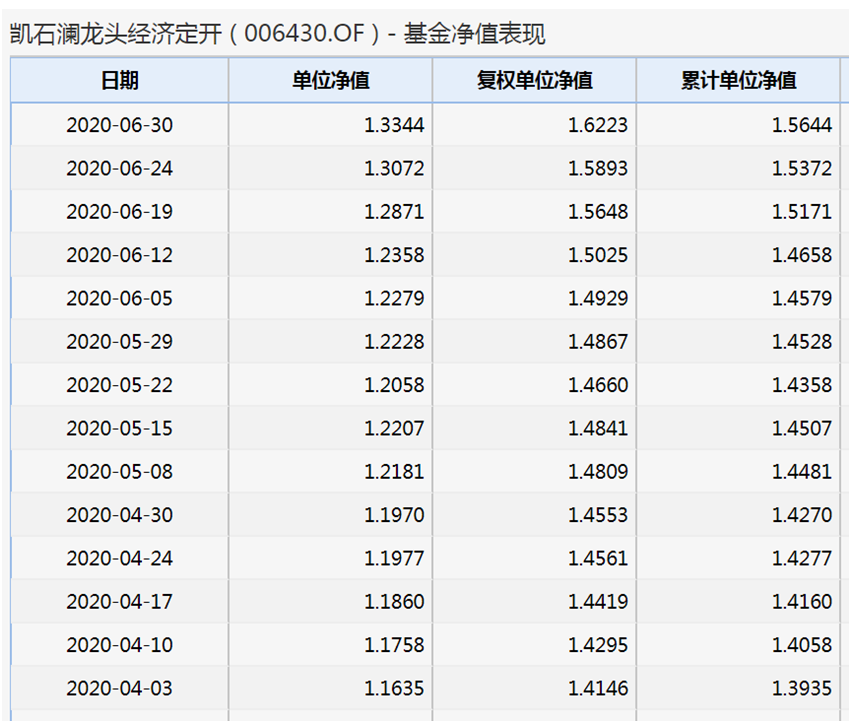Click unit net value 1.1758
849x728 pixels.
[x=394, y=645]
